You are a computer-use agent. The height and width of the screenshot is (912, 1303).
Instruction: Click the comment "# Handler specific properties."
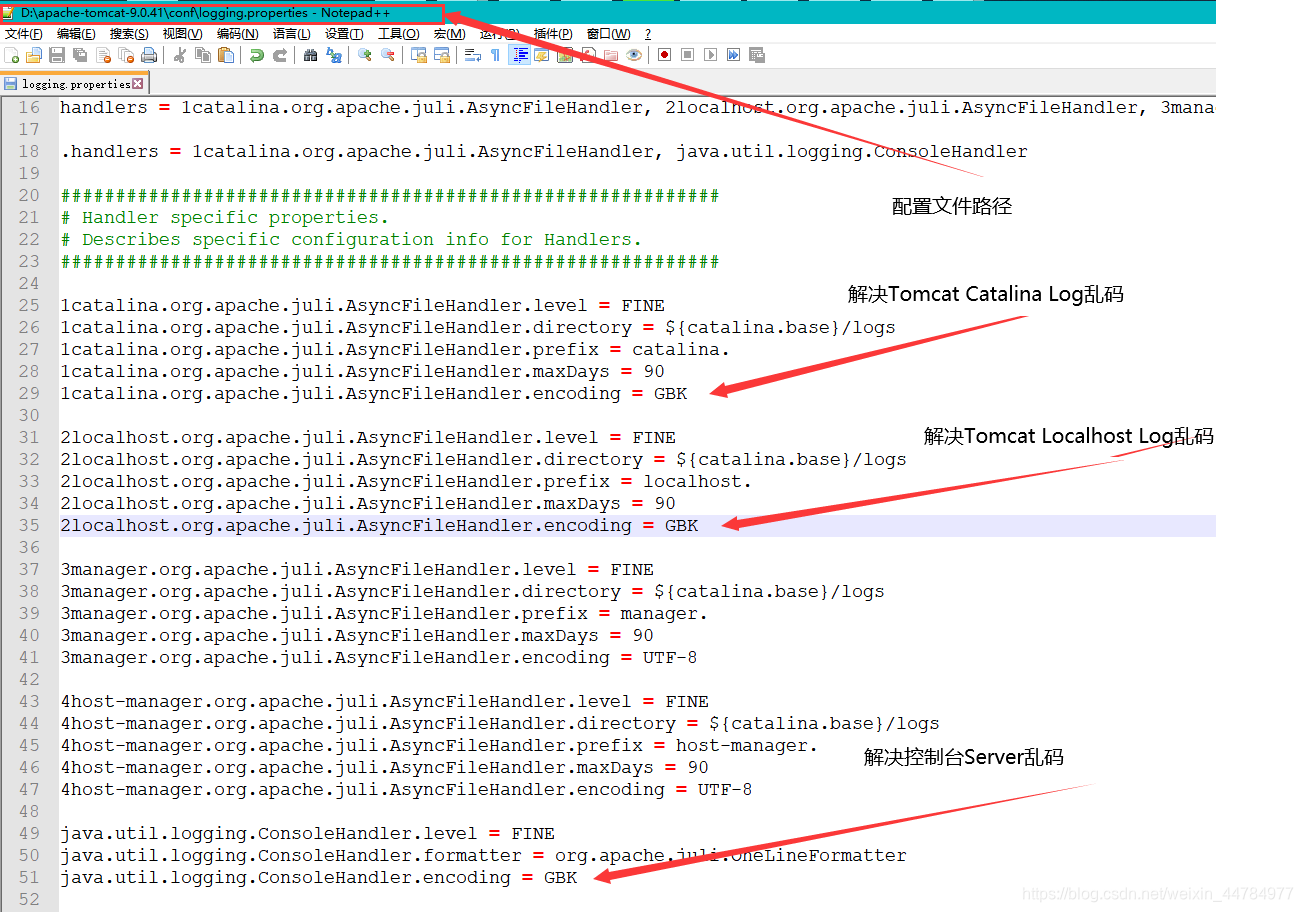click(225, 217)
